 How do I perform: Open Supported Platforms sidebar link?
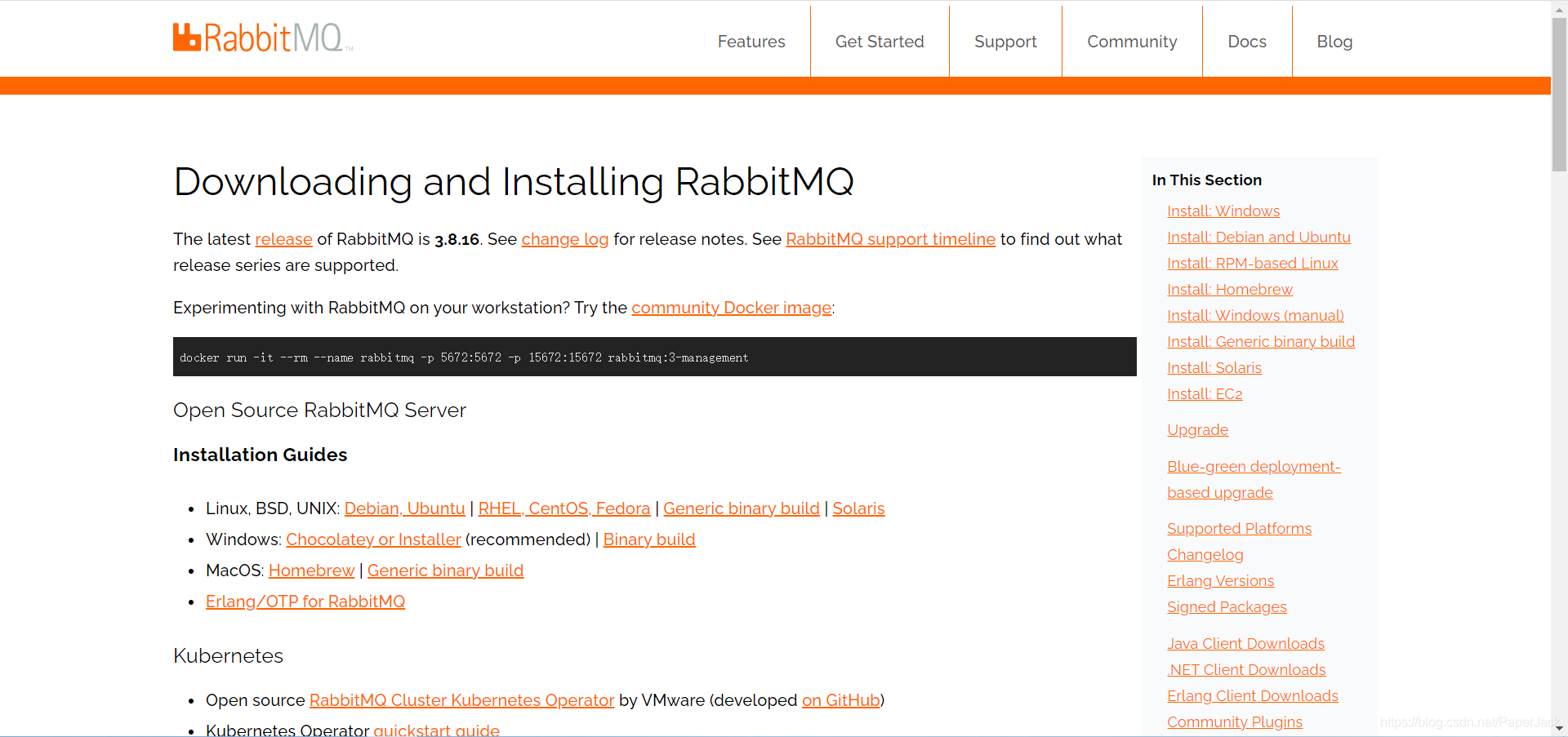coord(1239,529)
